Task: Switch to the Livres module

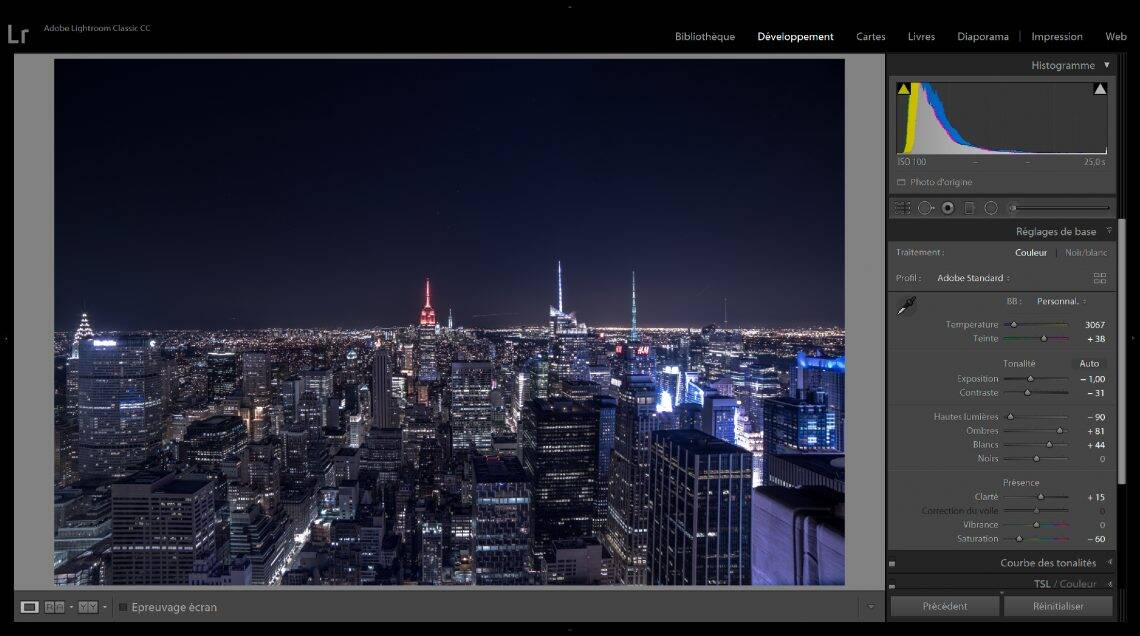Action: [x=921, y=36]
